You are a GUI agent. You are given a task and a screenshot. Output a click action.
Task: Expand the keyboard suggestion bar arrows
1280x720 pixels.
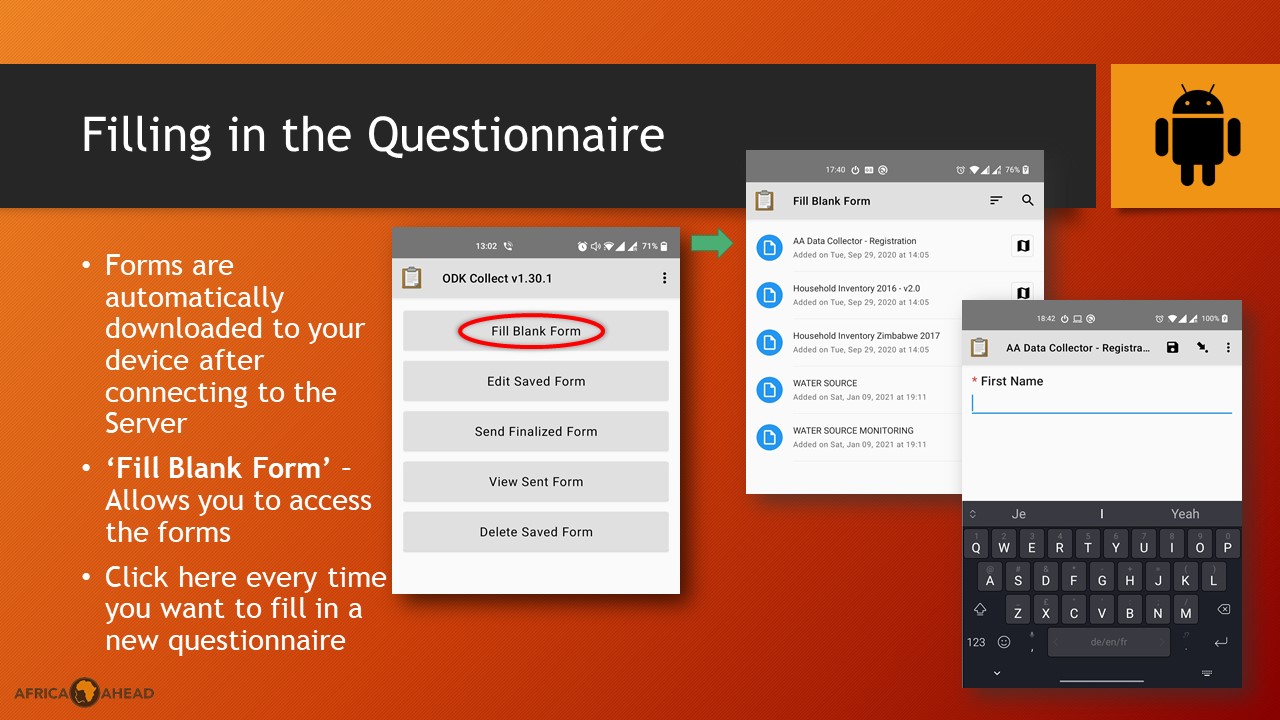pyautogui.click(x=972, y=514)
